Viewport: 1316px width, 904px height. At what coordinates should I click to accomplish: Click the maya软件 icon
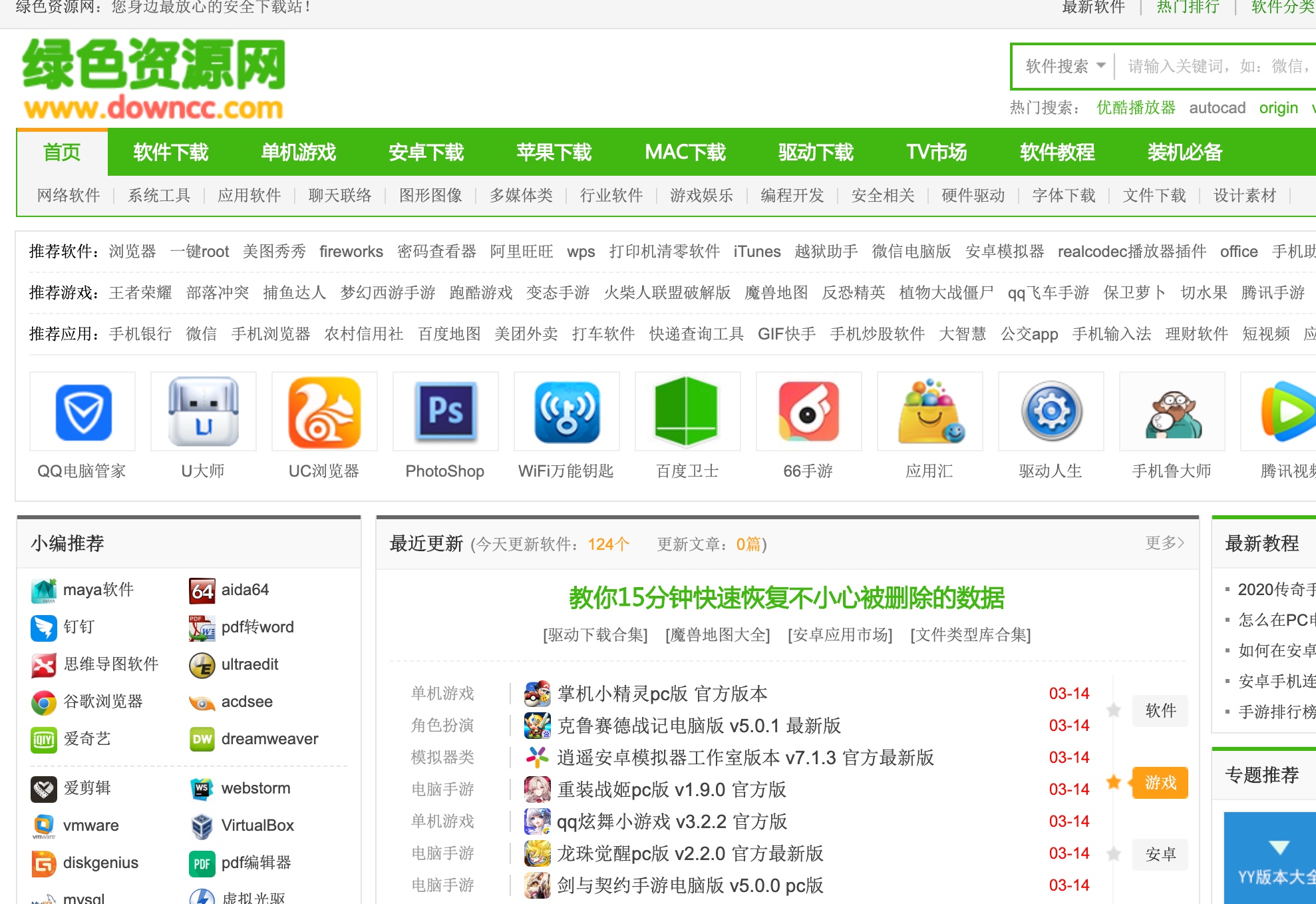click(x=44, y=590)
